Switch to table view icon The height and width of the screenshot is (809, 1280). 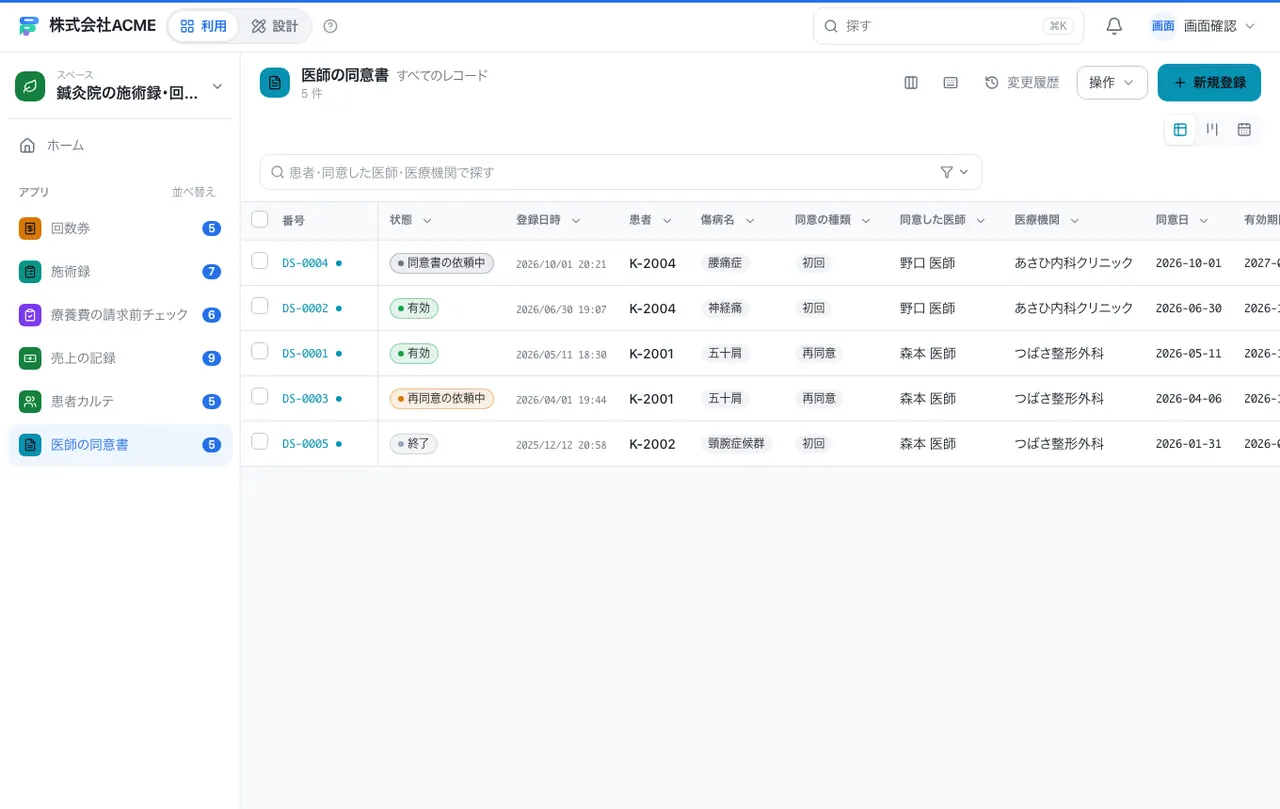(1180, 129)
